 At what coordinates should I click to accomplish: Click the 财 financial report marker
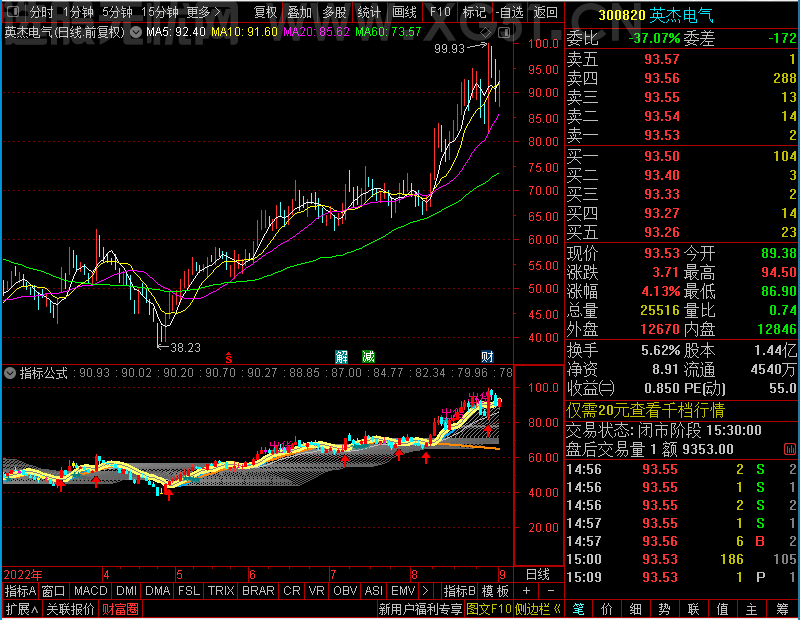pyautogui.click(x=487, y=357)
